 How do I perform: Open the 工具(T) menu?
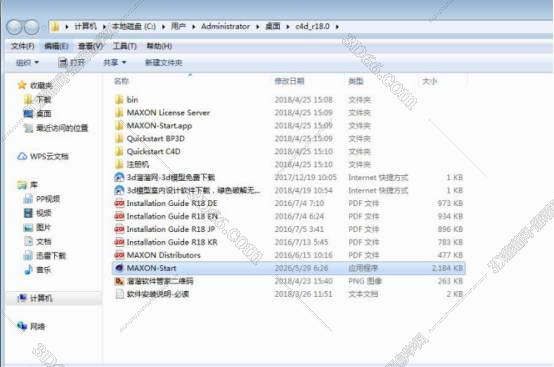(125, 46)
